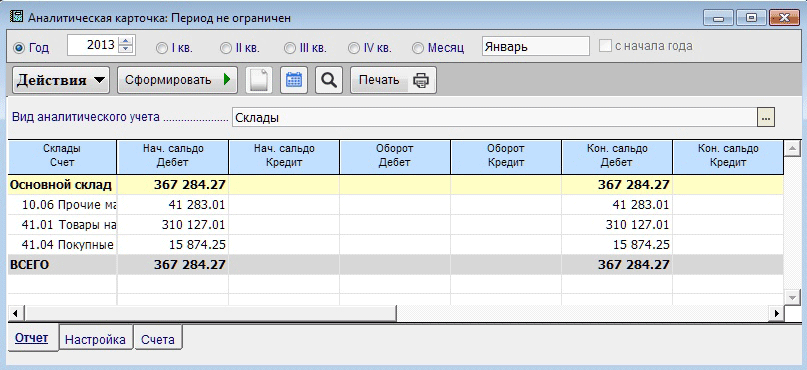Click the Склады analytical account field

point(495,117)
